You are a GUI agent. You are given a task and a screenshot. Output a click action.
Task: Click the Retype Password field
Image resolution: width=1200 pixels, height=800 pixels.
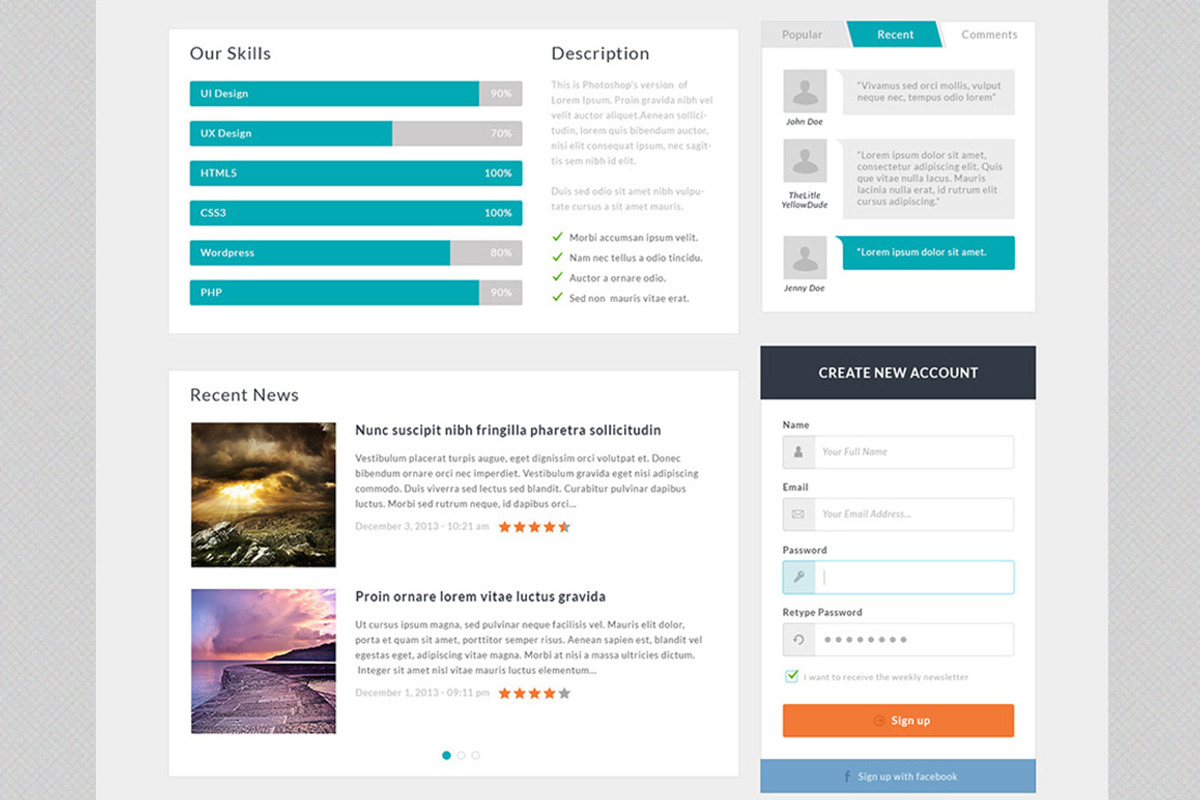913,640
